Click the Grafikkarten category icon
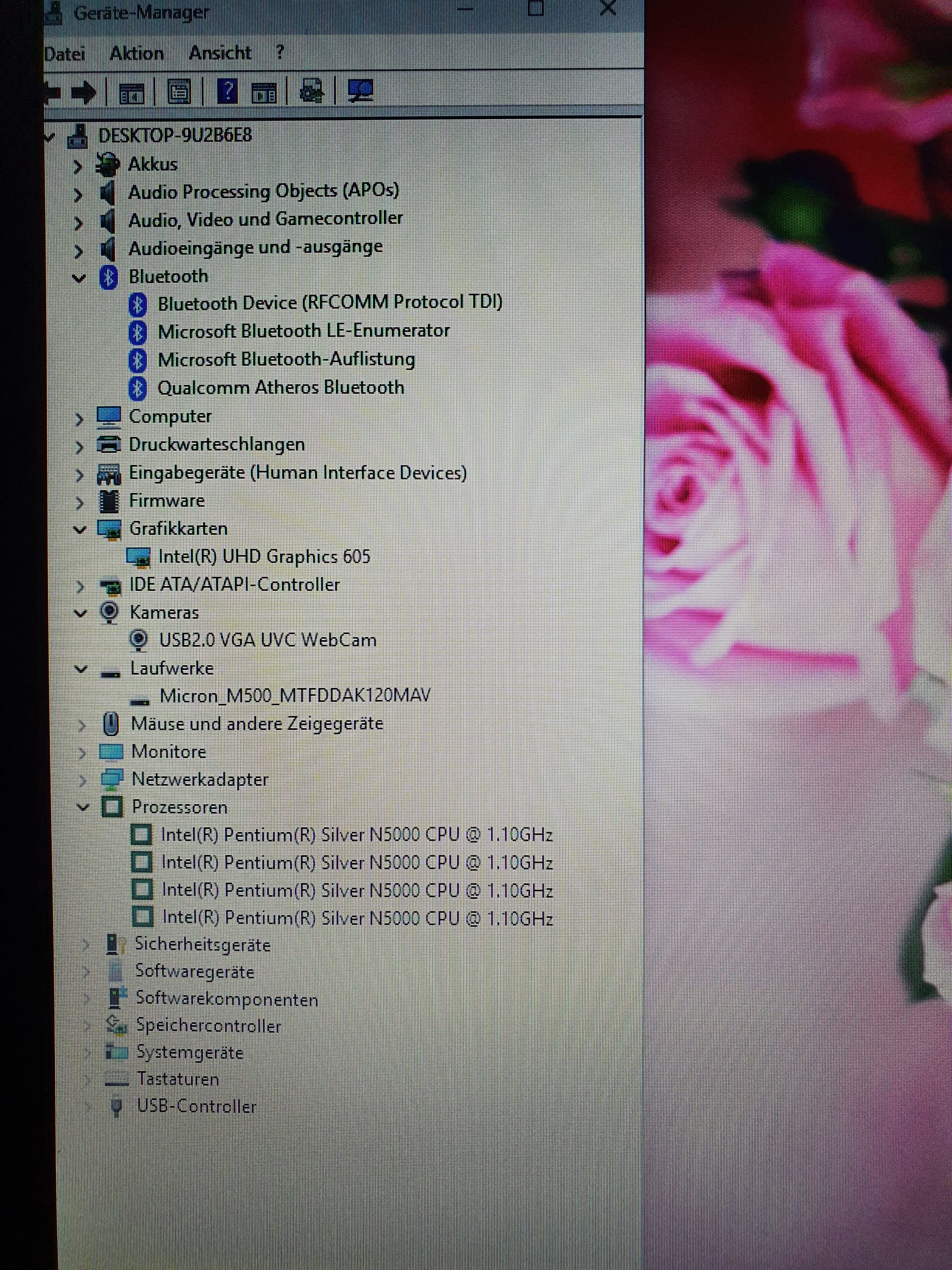 point(110,529)
